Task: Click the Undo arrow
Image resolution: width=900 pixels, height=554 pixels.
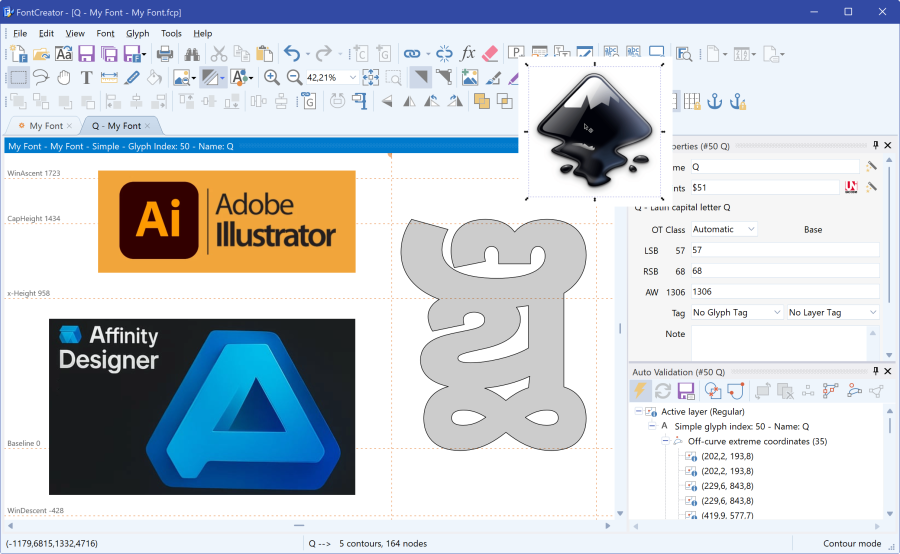Action: pyautogui.click(x=292, y=54)
